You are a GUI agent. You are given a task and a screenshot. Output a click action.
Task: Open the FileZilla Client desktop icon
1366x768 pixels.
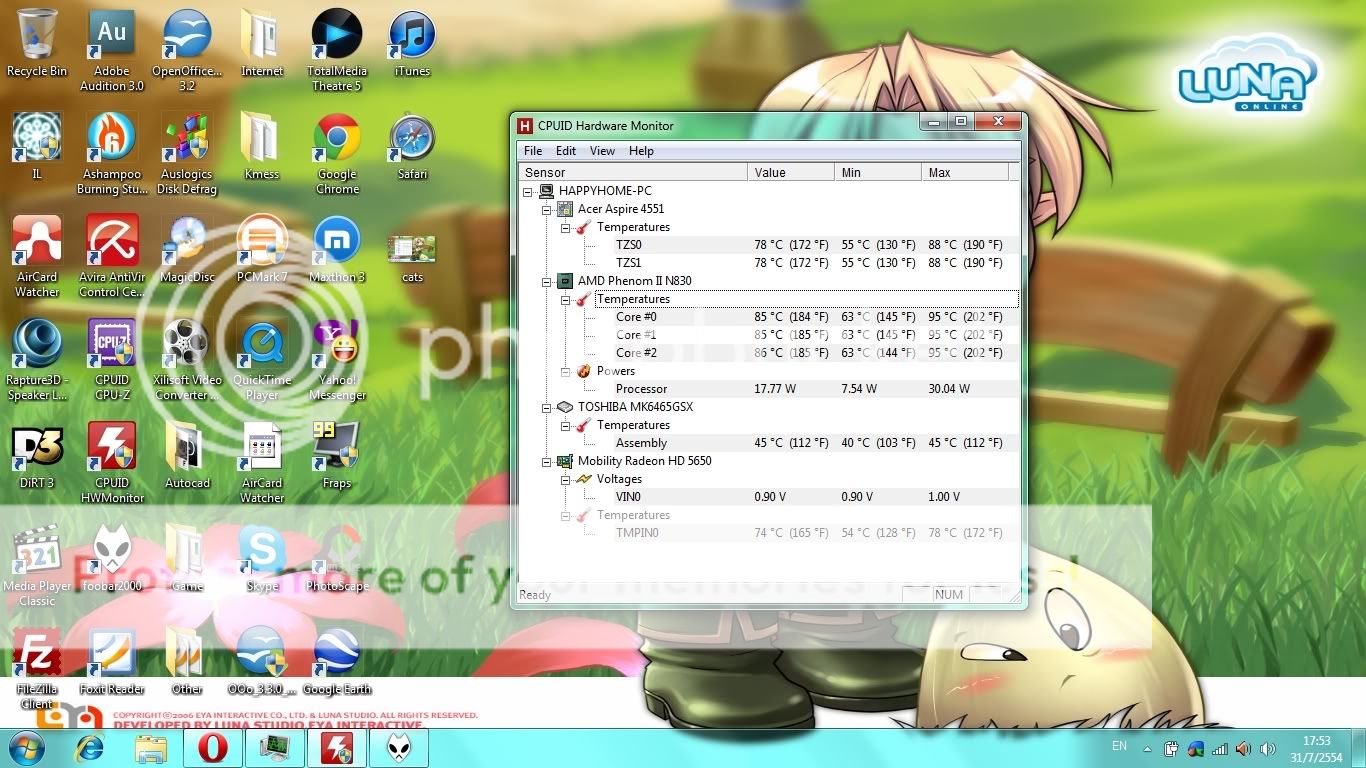tap(37, 655)
